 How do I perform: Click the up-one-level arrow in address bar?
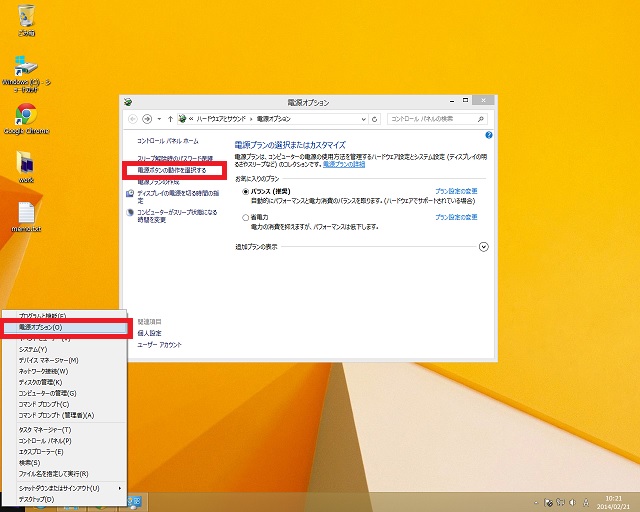(x=170, y=118)
